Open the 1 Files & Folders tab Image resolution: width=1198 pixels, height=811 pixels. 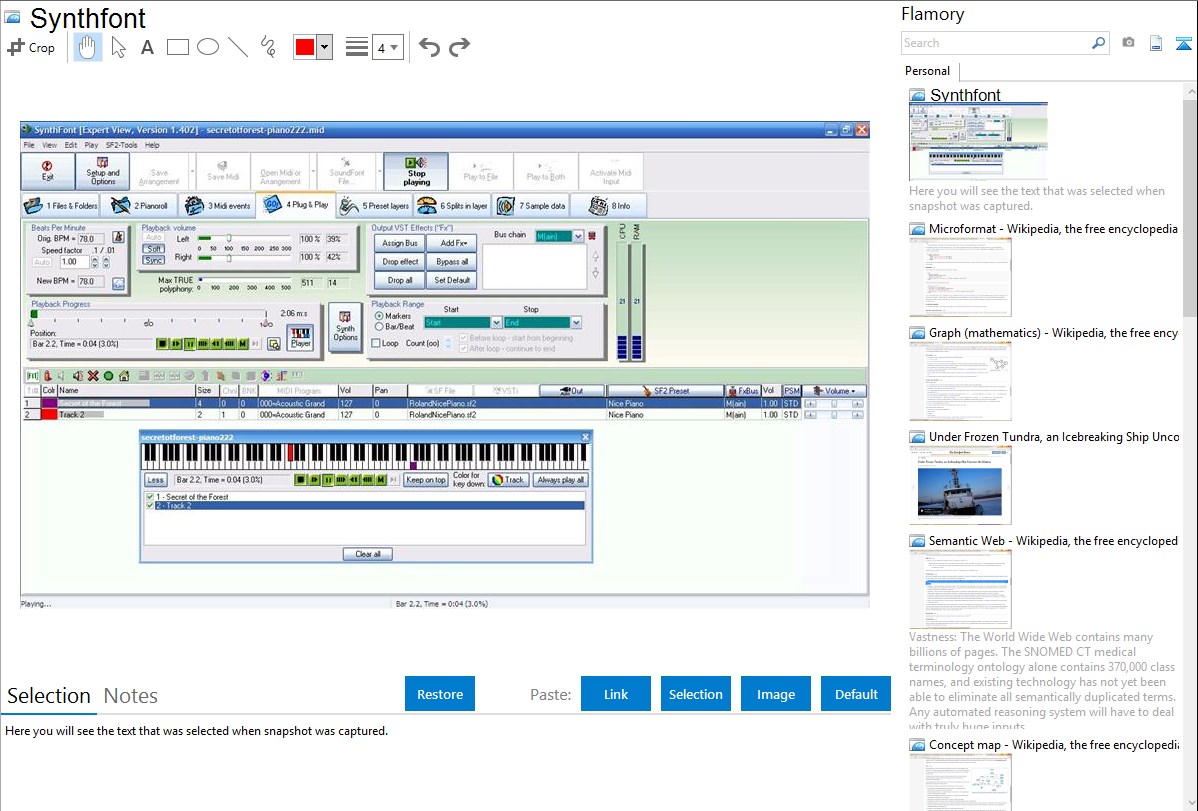[60, 206]
